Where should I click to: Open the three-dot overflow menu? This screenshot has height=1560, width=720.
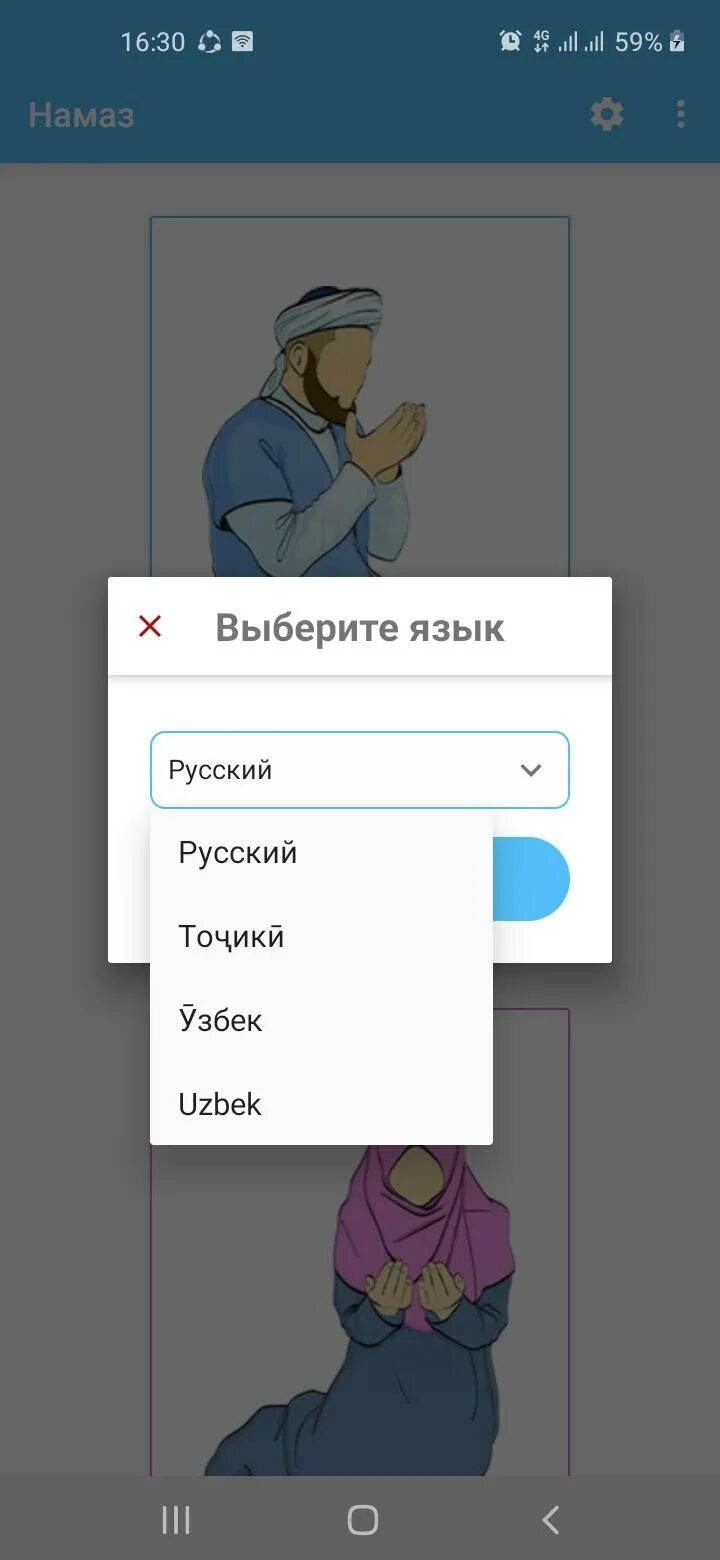[x=681, y=114]
